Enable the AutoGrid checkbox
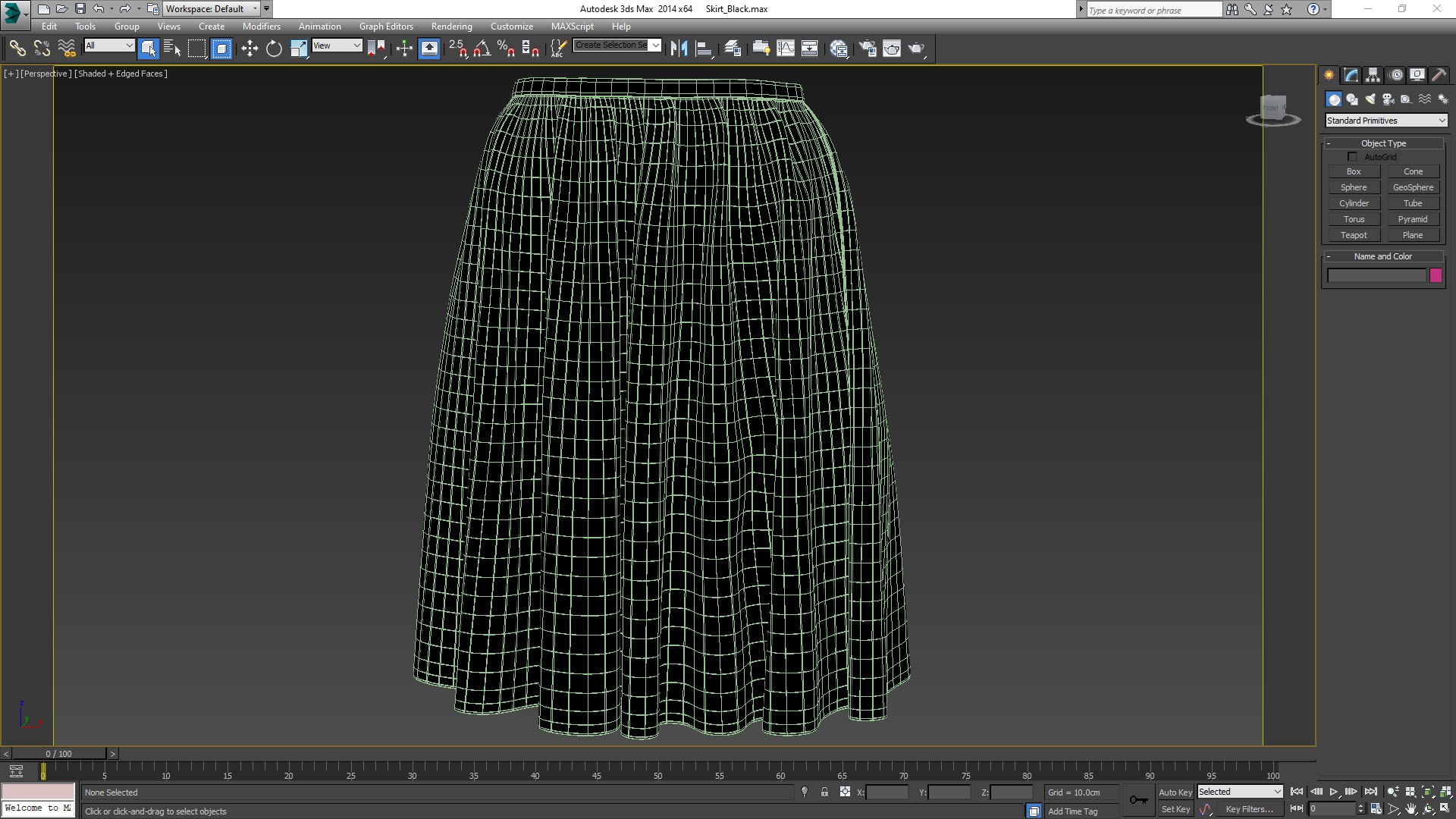The height and width of the screenshot is (819, 1456). click(1352, 157)
